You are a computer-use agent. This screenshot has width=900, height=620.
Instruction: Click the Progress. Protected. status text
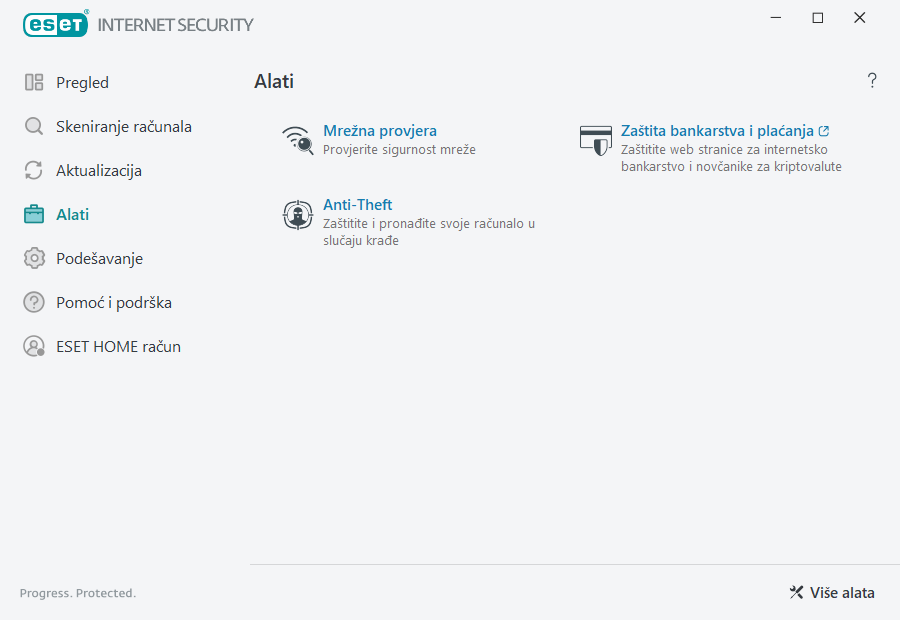77,592
